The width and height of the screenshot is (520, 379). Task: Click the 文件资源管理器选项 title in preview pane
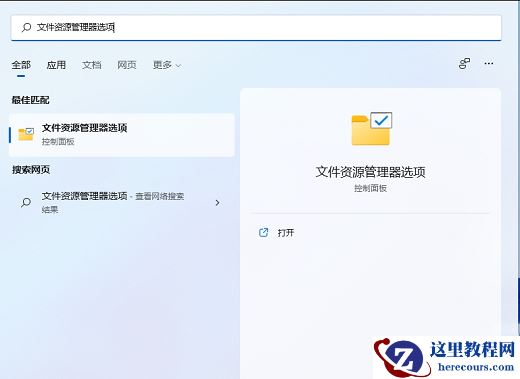click(370, 172)
